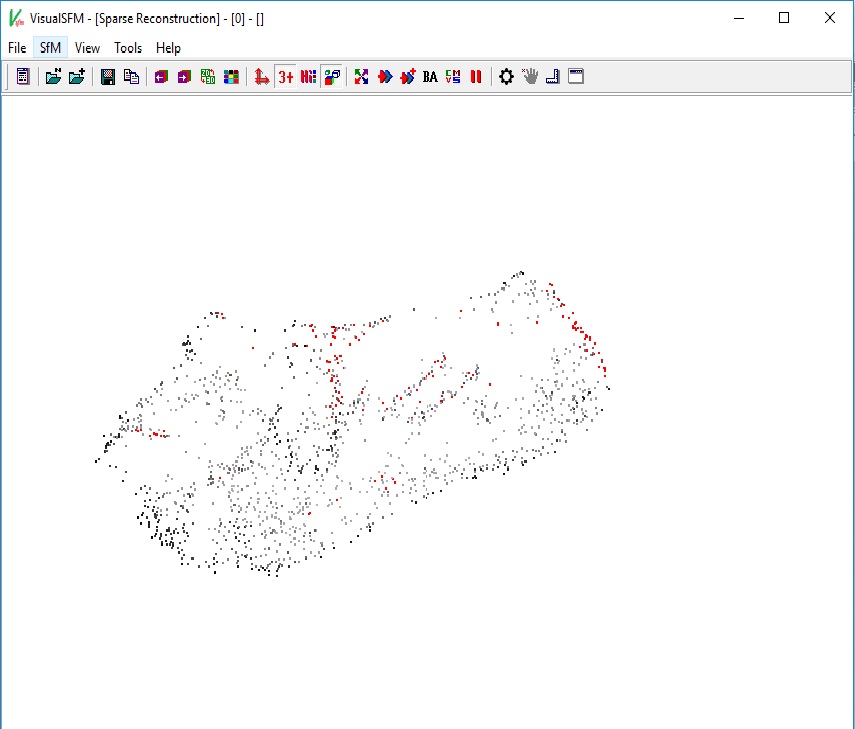Screen dimensions: 855x729
Task: Toggle the red axes display icon
Action: coord(262,76)
